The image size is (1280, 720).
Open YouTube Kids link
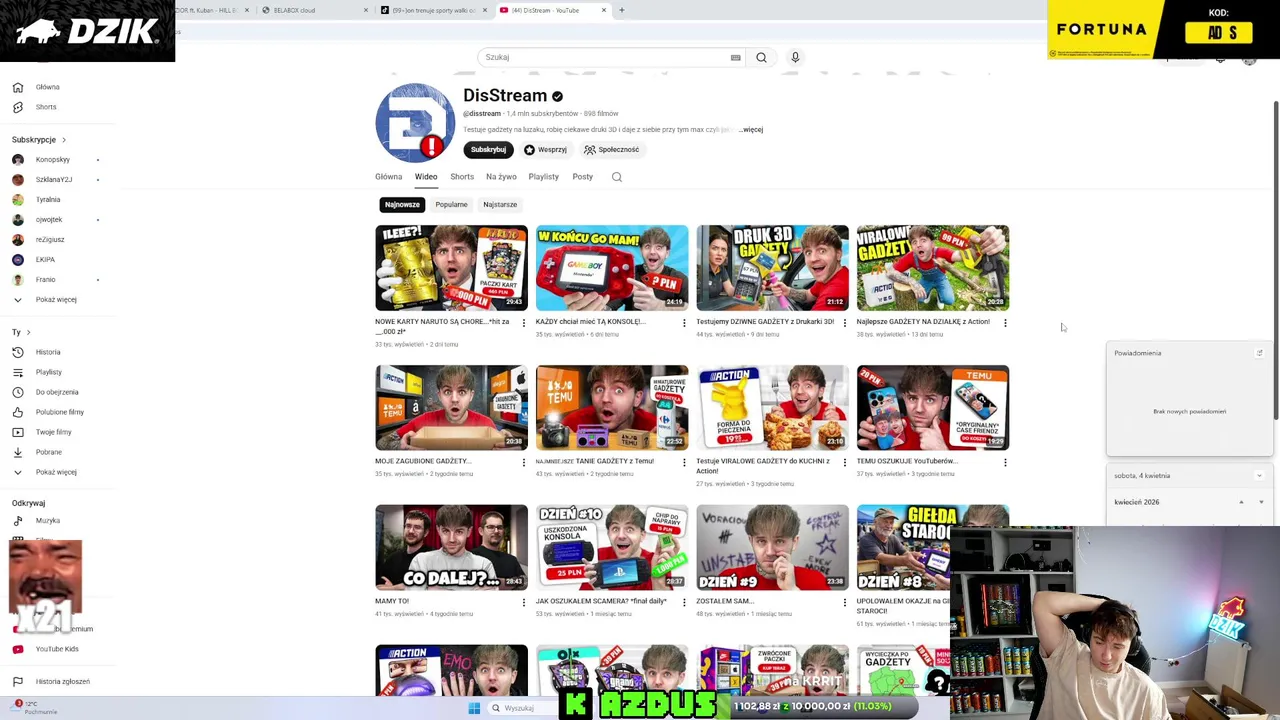point(57,649)
